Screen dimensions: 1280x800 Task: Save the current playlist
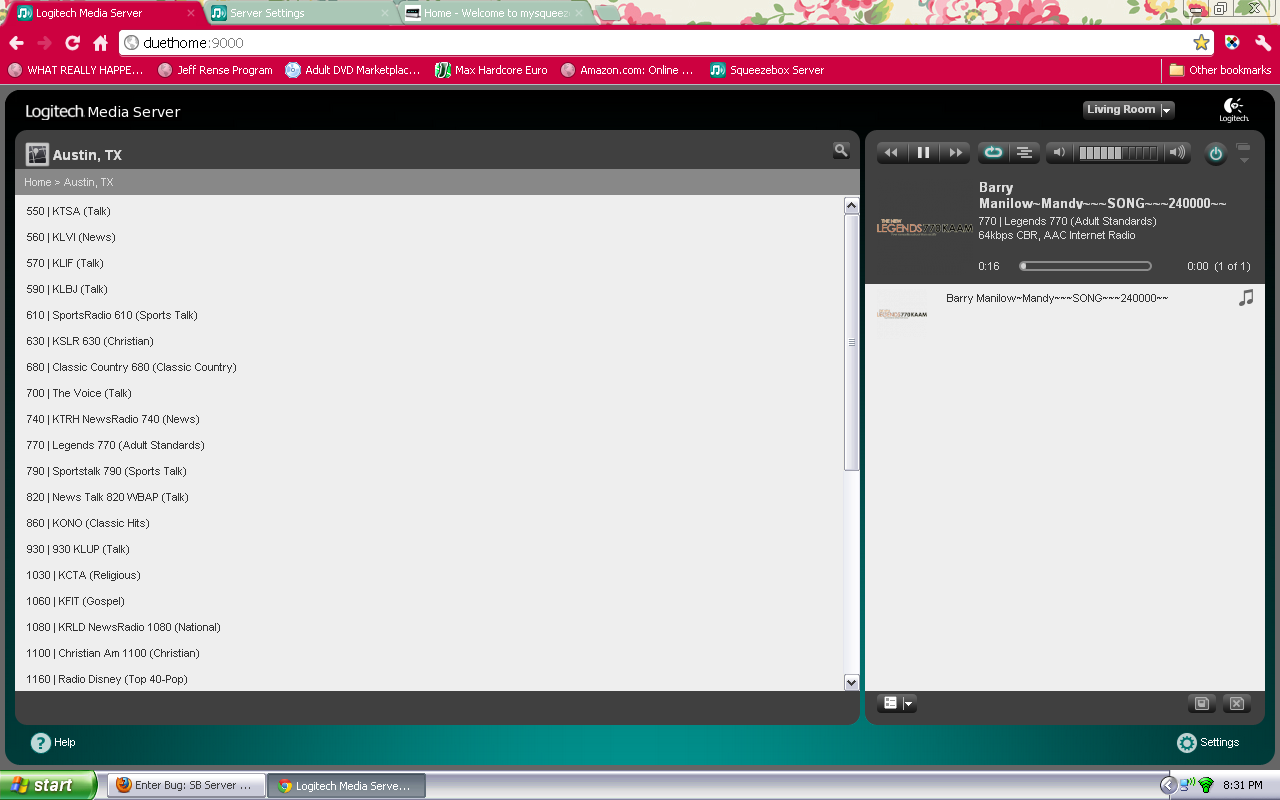pos(1202,703)
